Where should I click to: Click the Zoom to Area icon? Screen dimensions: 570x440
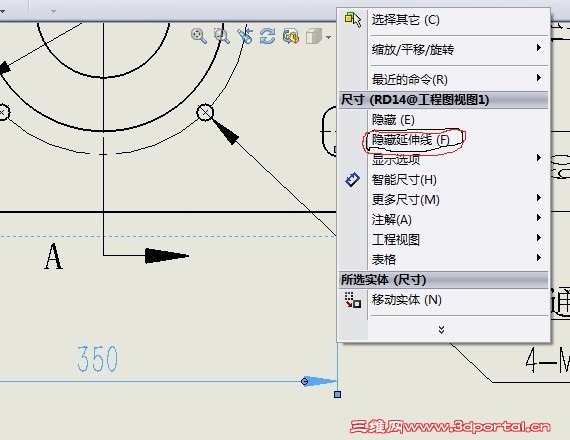pyautogui.click(x=221, y=36)
